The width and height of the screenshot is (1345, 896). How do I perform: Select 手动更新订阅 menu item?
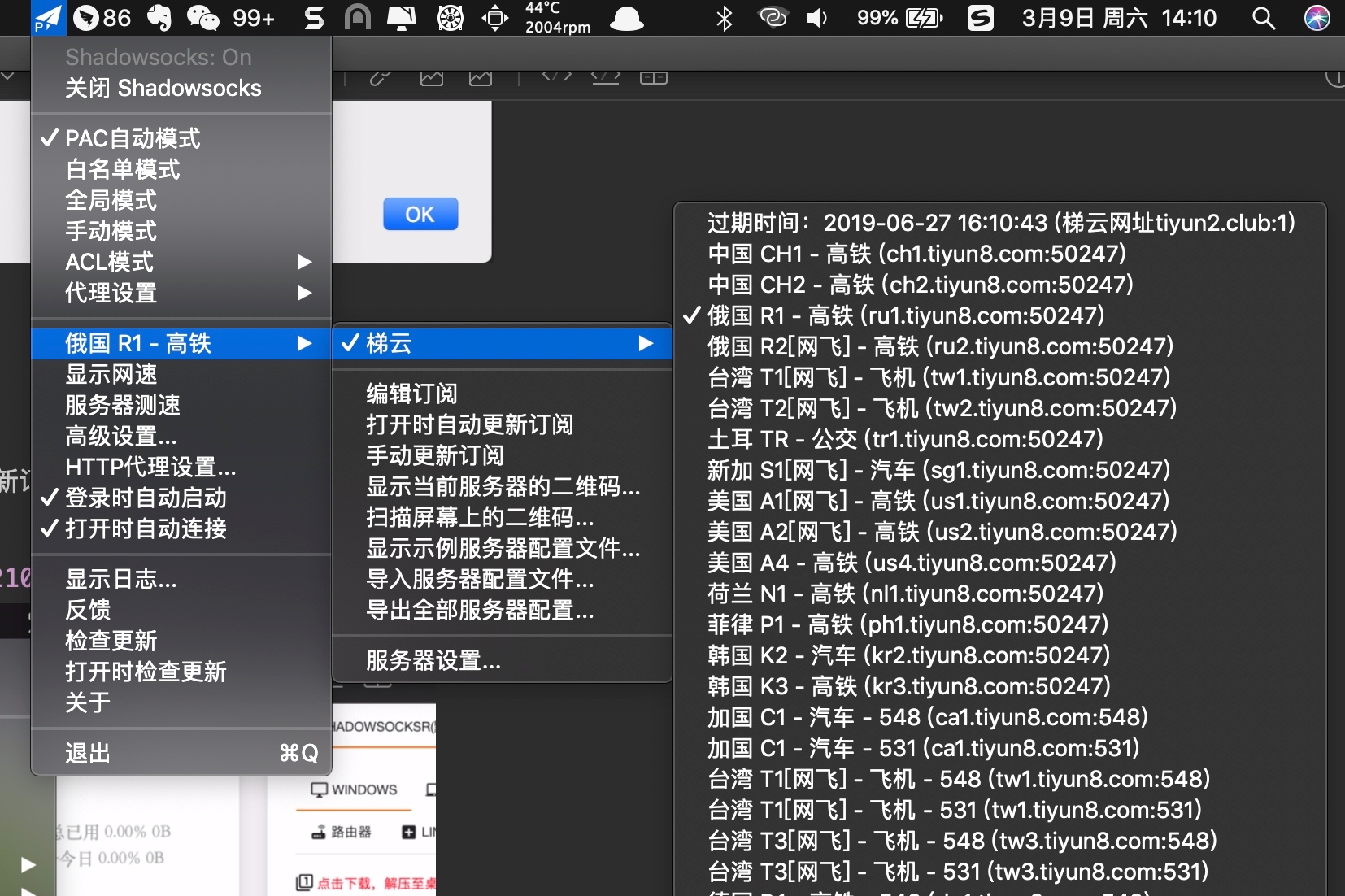point(435,455)
